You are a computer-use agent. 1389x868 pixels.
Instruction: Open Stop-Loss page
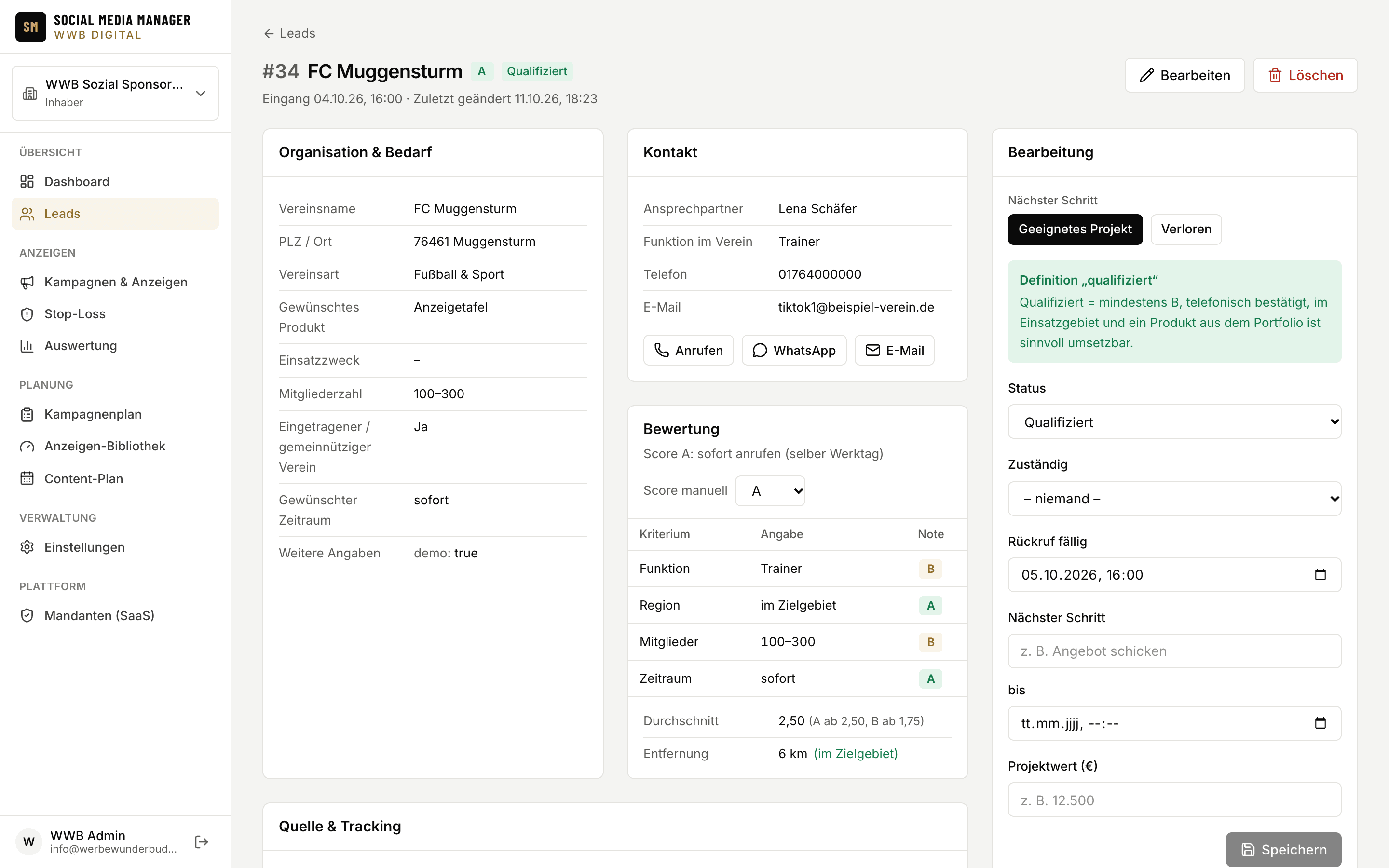coord(115,314)
